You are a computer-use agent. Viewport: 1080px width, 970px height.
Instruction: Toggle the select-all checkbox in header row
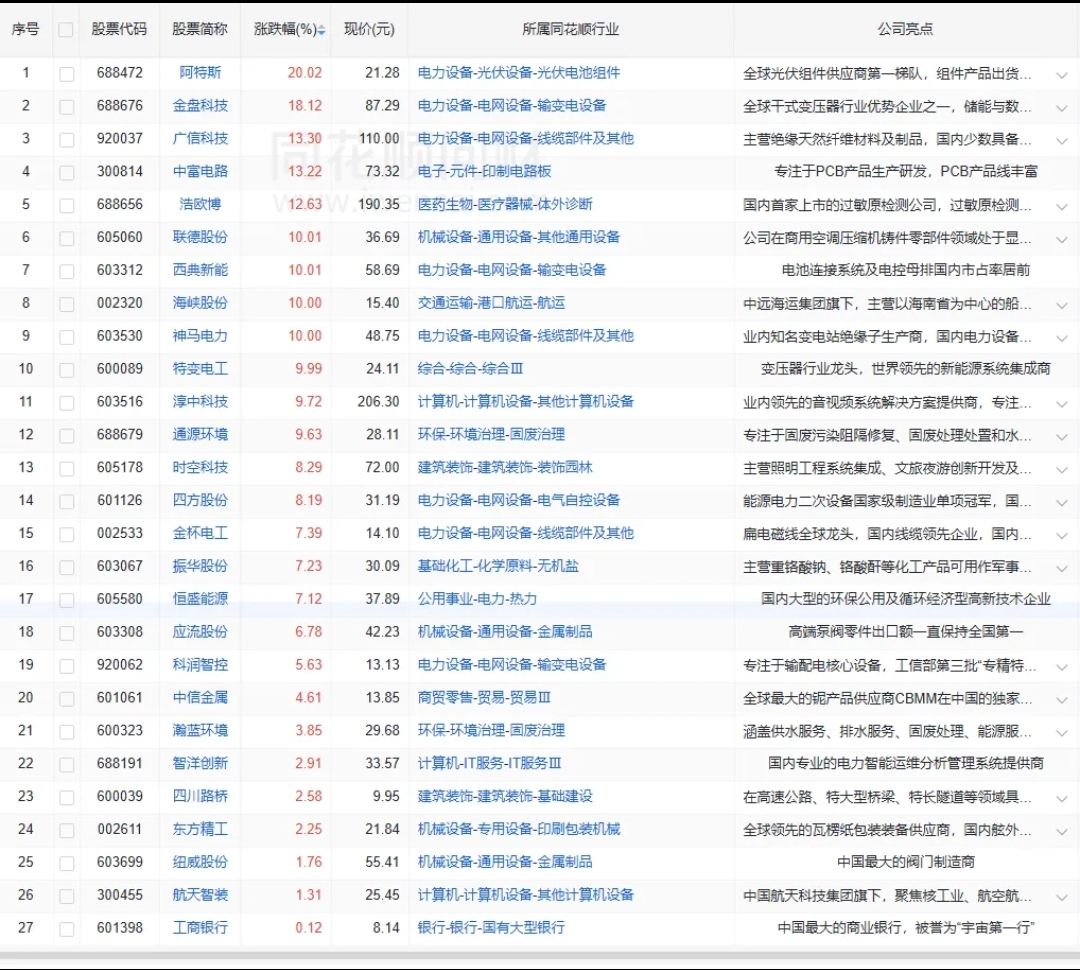point(66,30)
